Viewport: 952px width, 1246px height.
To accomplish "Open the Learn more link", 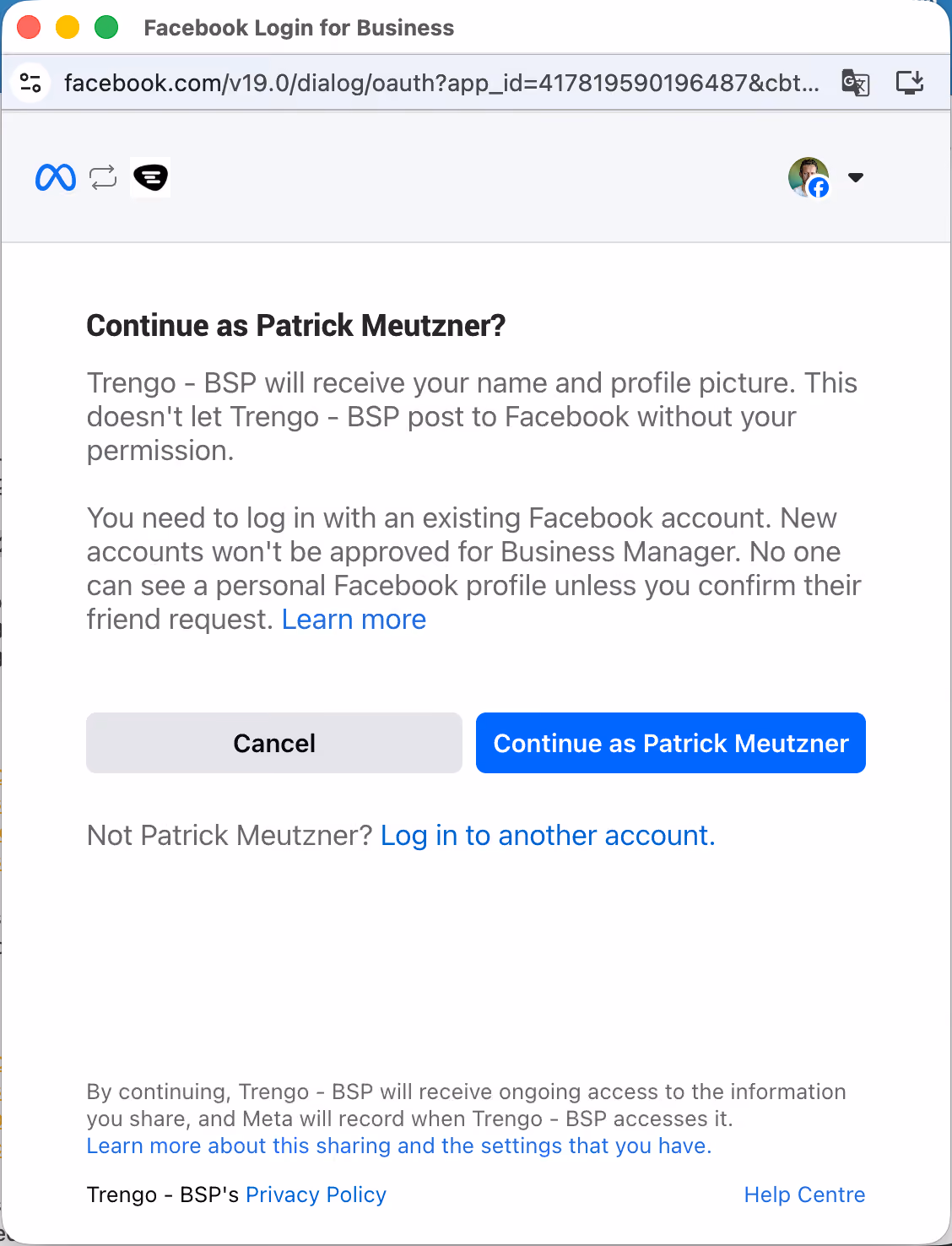I will point(354,620).
